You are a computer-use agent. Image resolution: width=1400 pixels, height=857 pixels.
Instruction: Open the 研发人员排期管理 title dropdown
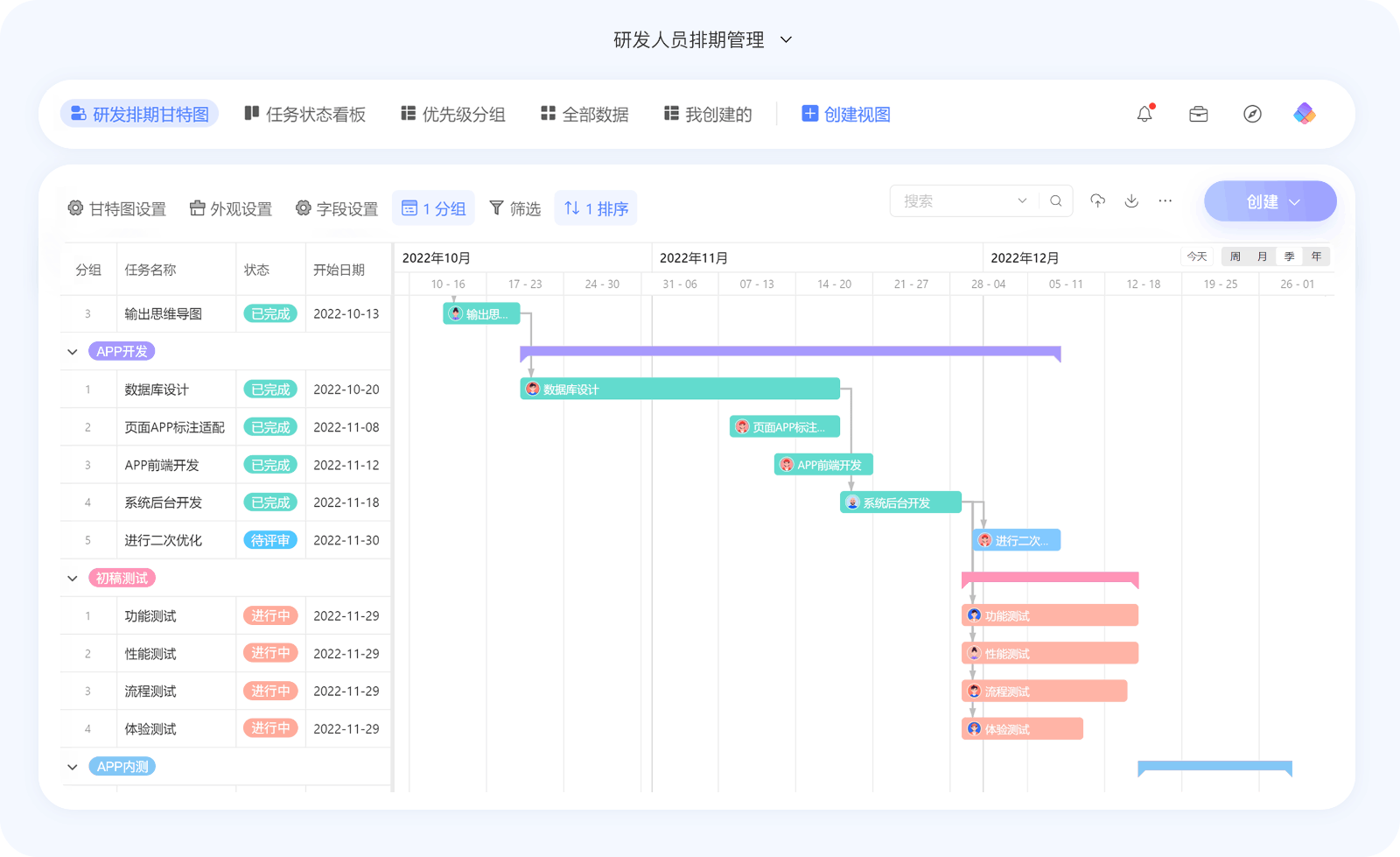point(785,39)
